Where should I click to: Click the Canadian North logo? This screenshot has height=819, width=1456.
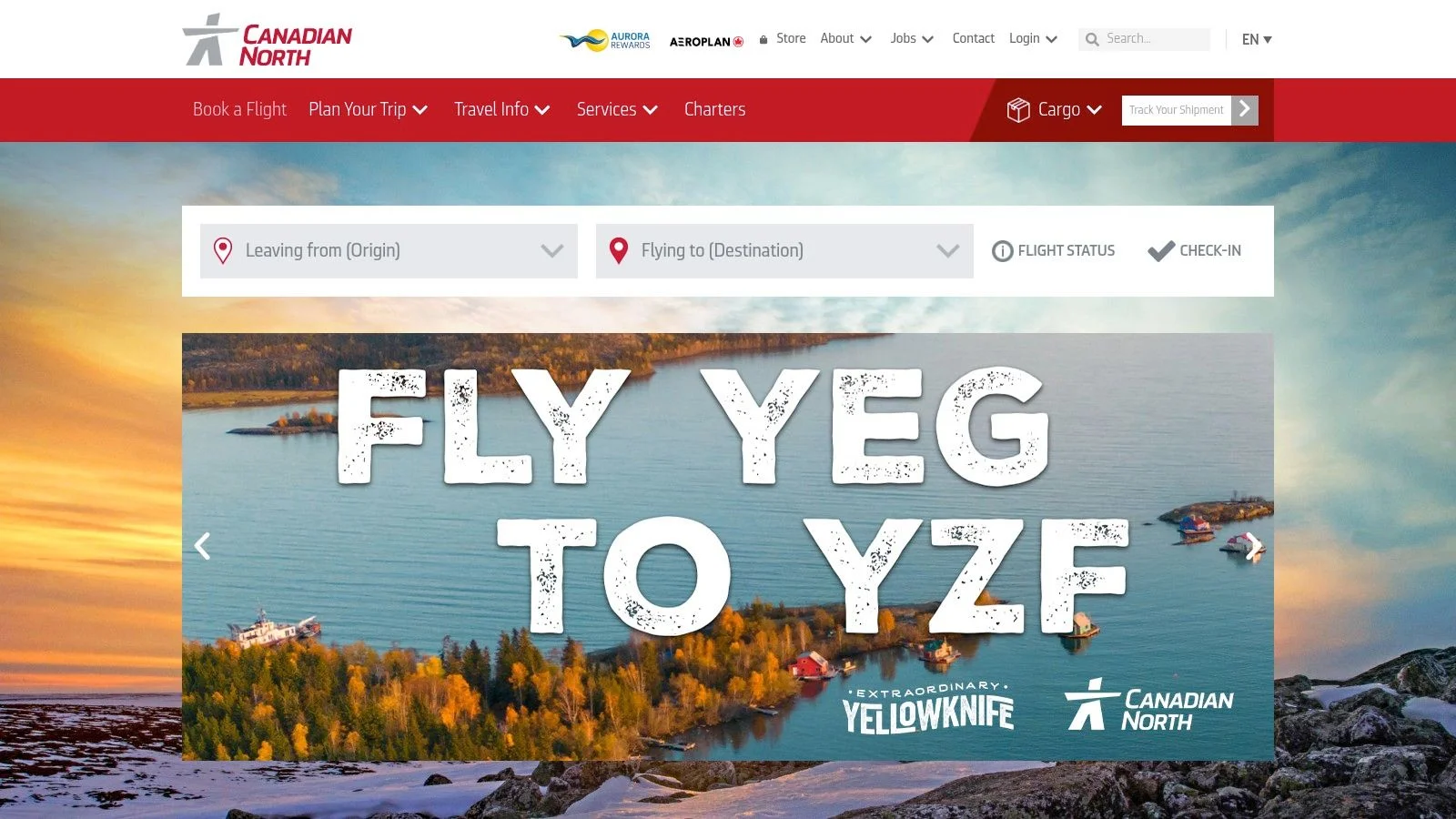pyautogui.click(x=267, y=39)
